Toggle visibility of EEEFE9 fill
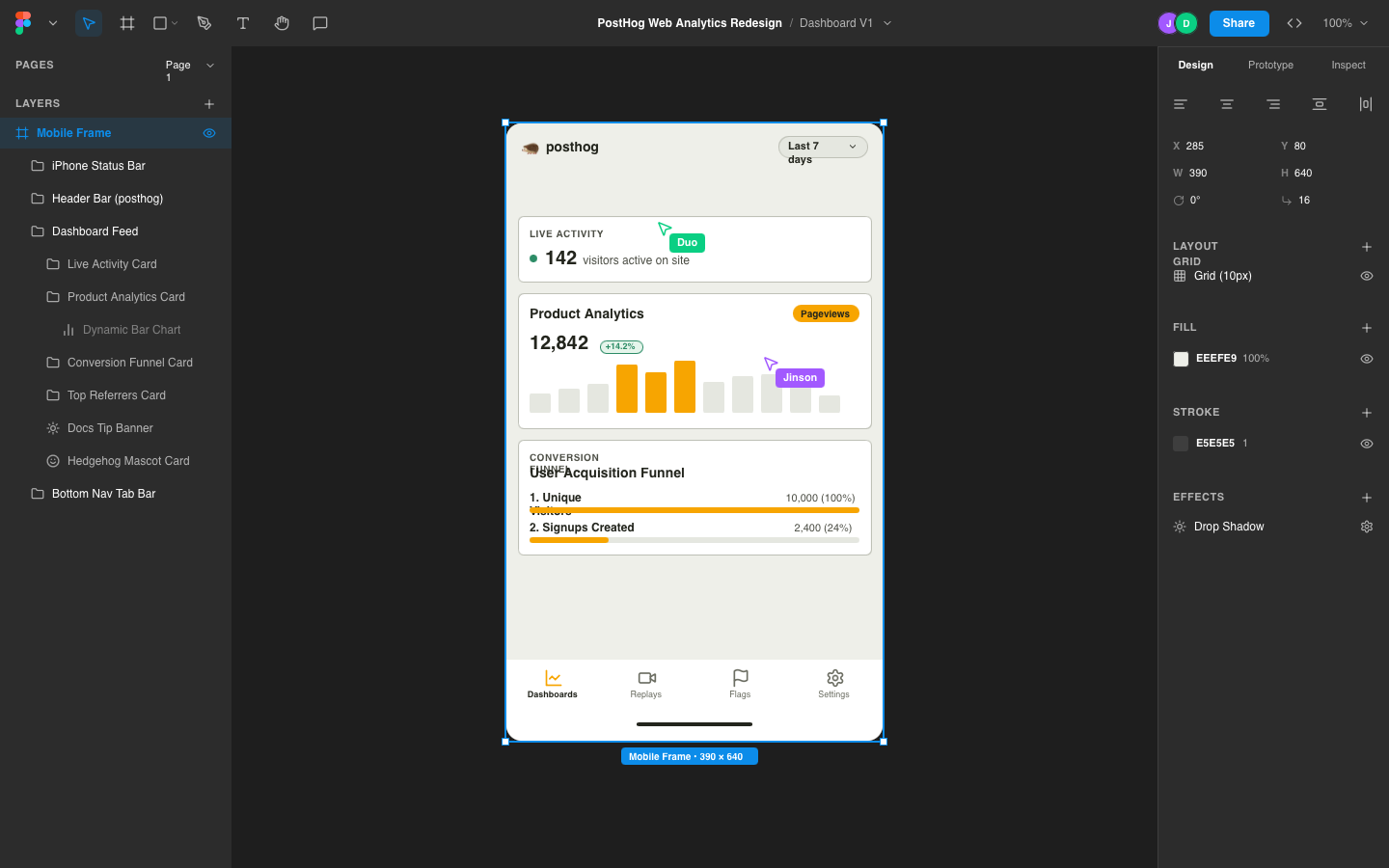The image size is (1389, 868). [1367, 359]
